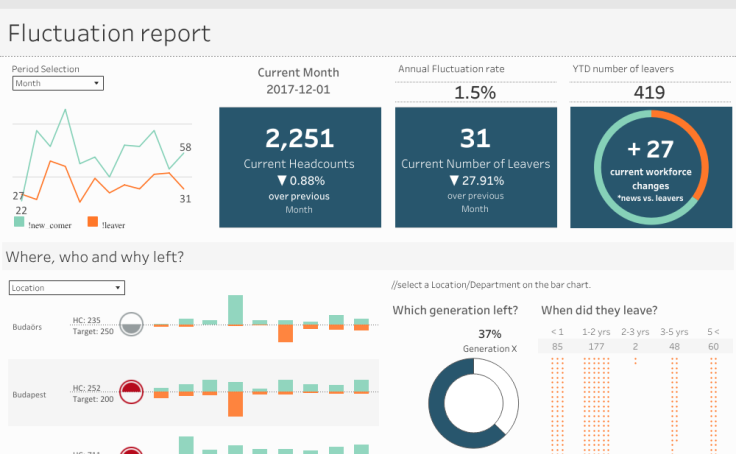
Task: Select the Budapest location row label
Action: pos(28,395)
